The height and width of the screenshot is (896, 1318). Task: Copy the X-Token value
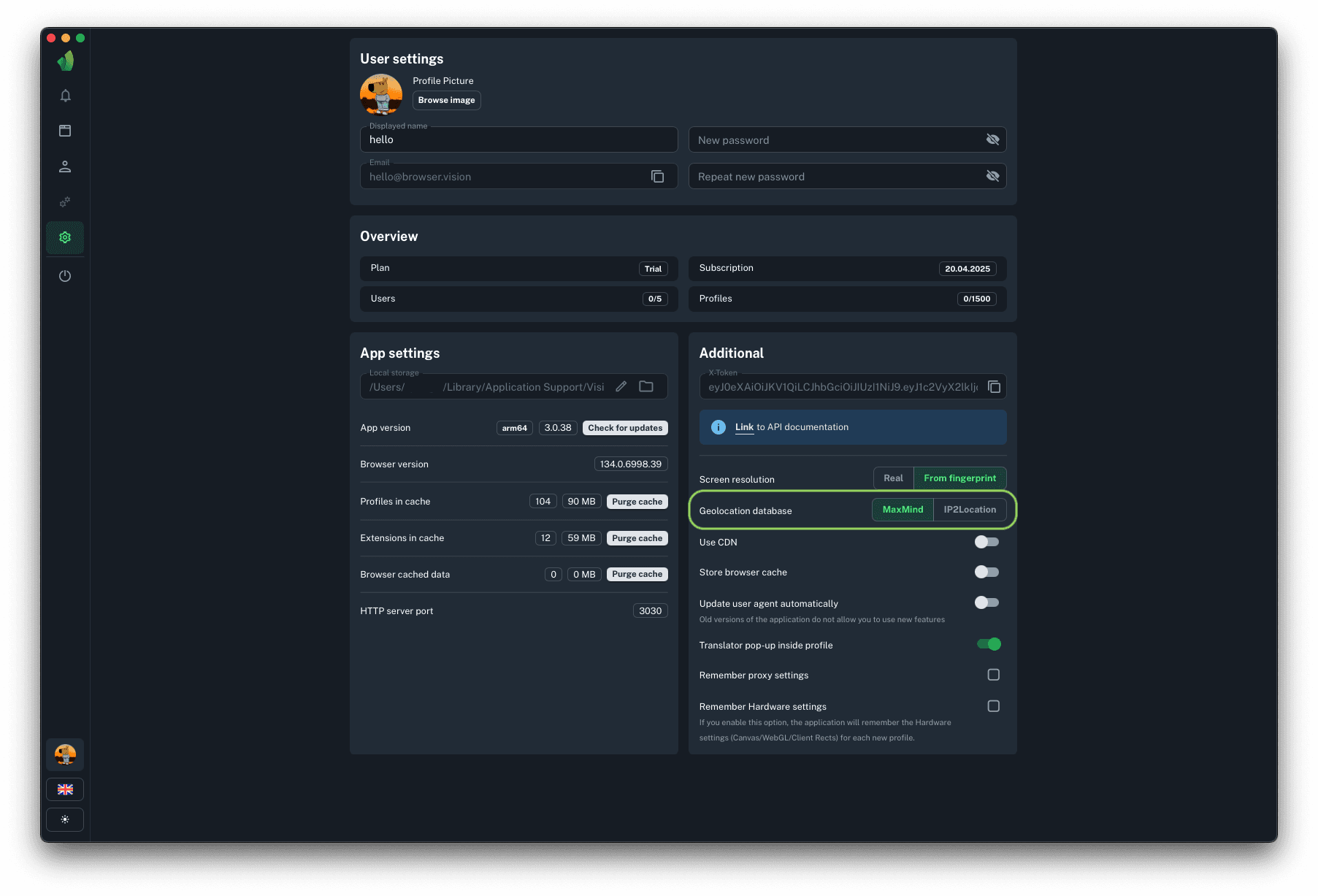(x=994, y=387)
